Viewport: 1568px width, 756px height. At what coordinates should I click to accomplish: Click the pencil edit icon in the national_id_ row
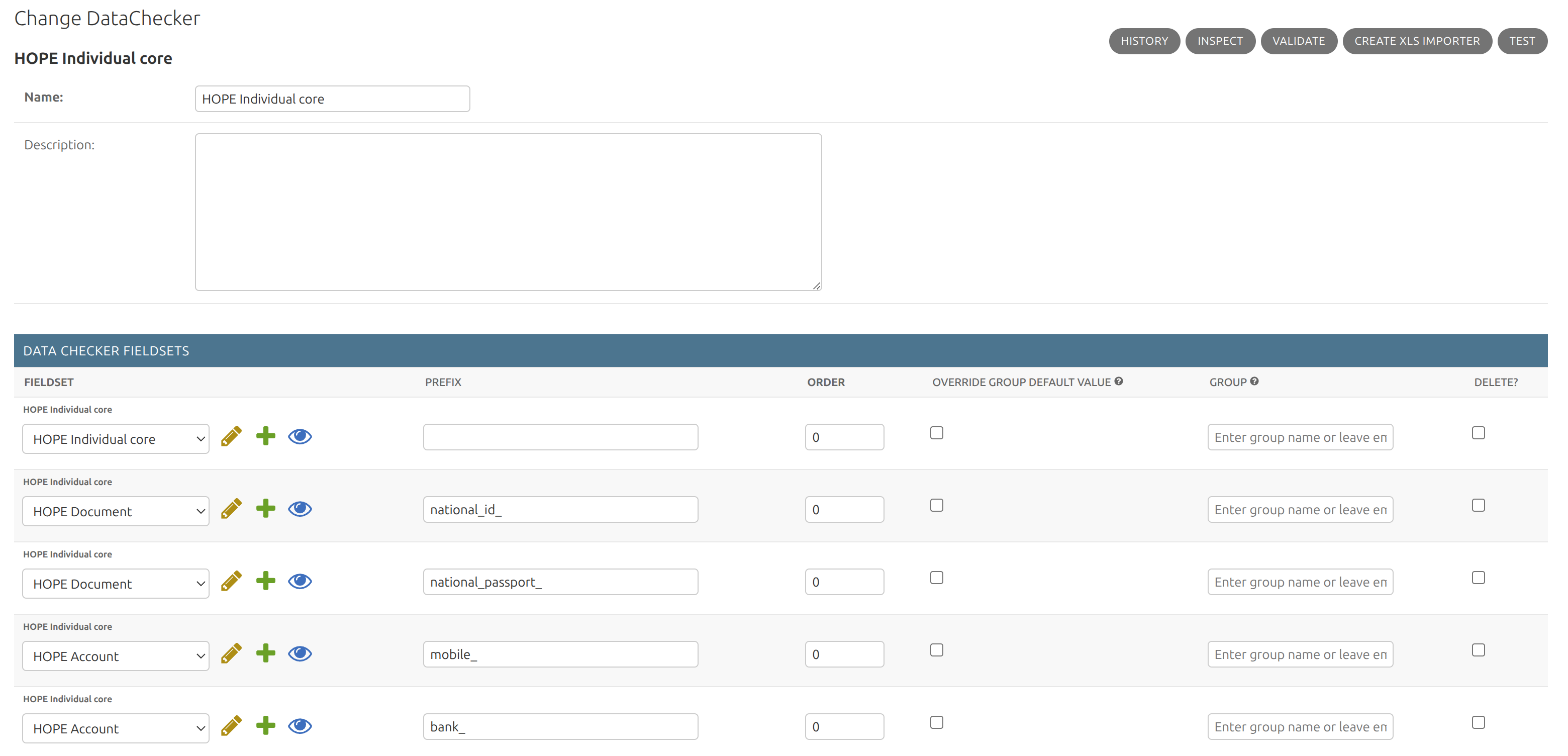click(x=231, y=508)
